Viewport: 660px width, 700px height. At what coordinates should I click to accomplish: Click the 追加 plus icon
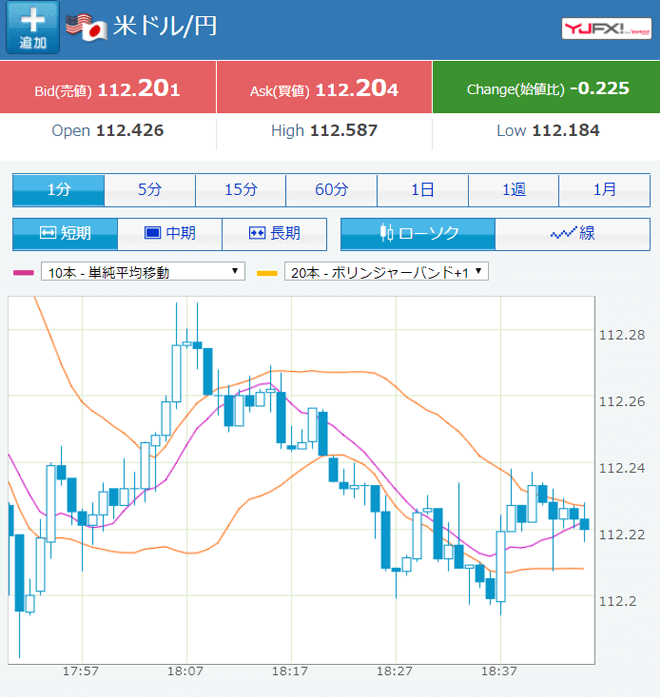(33, 28)
